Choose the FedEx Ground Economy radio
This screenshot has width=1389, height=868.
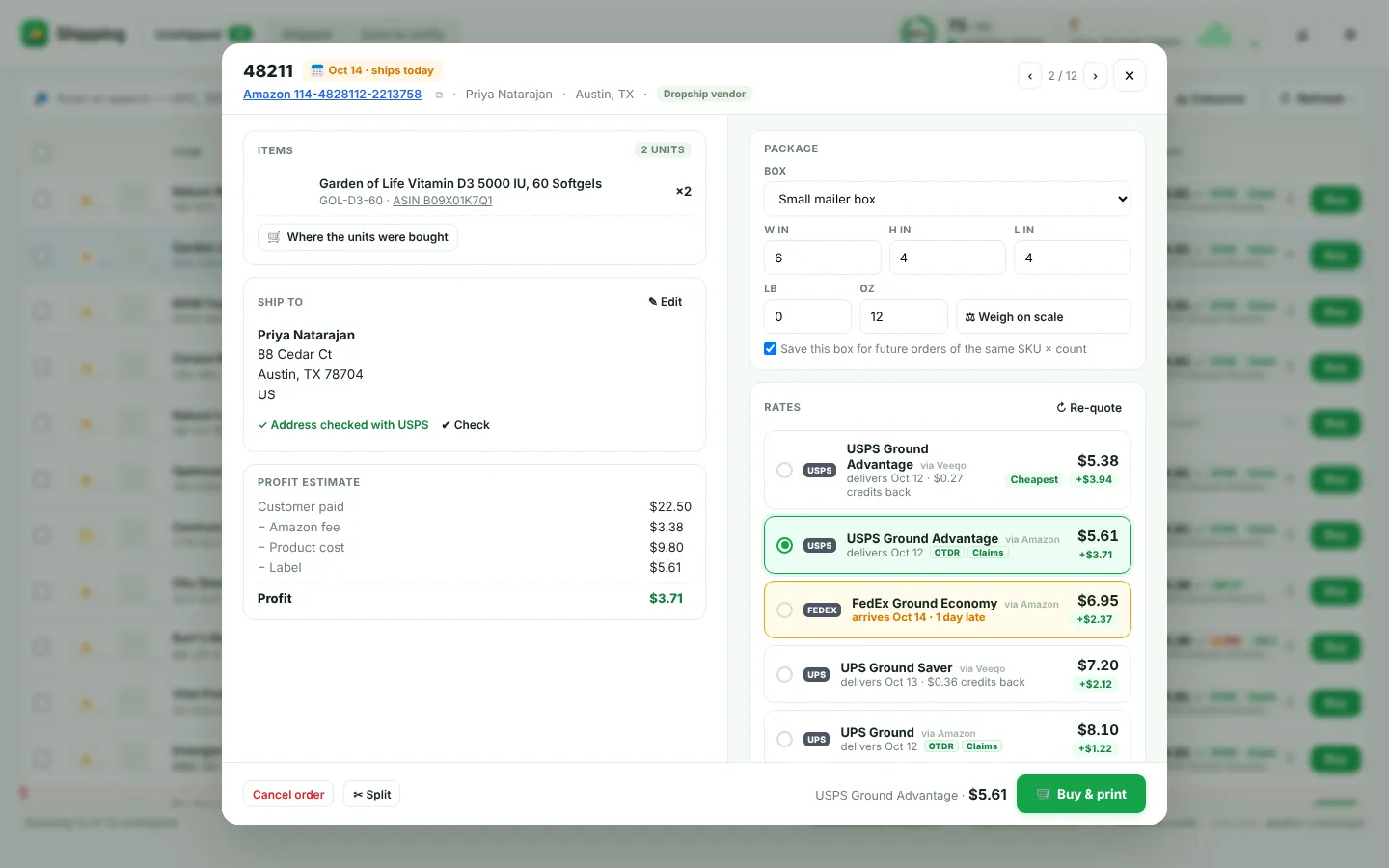click(x=785, y=610)
